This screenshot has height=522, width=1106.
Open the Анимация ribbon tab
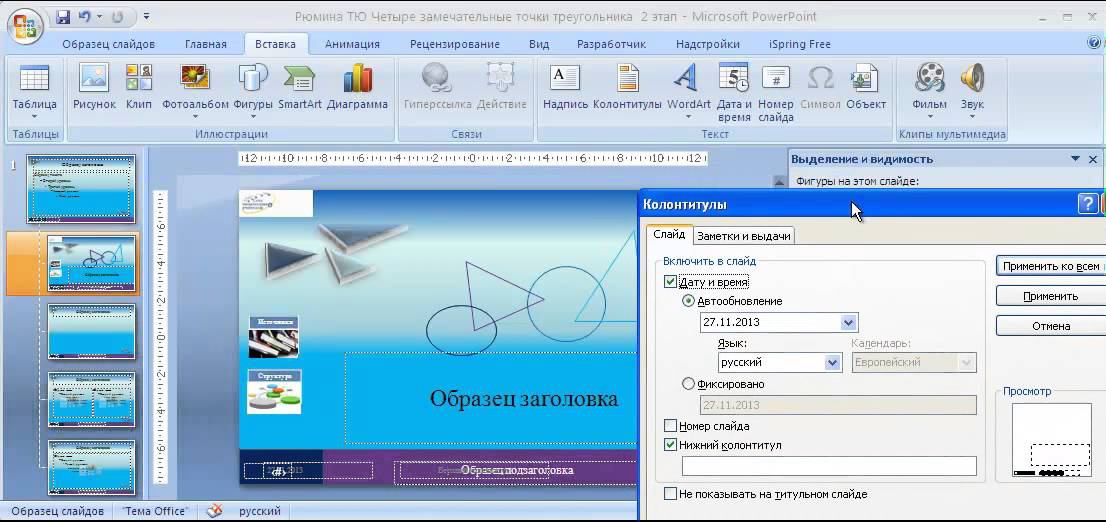[x=352, y=44]
